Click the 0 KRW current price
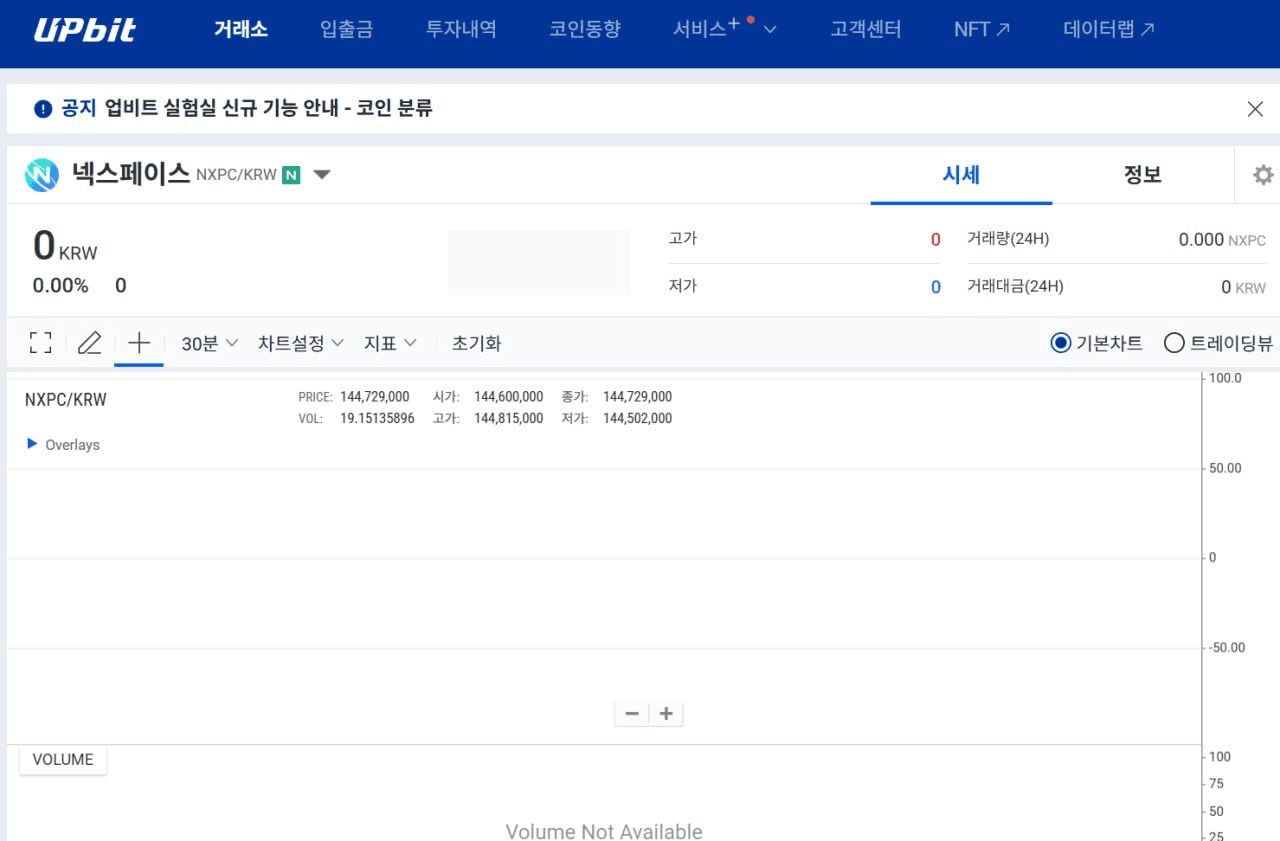 [66, 246]
